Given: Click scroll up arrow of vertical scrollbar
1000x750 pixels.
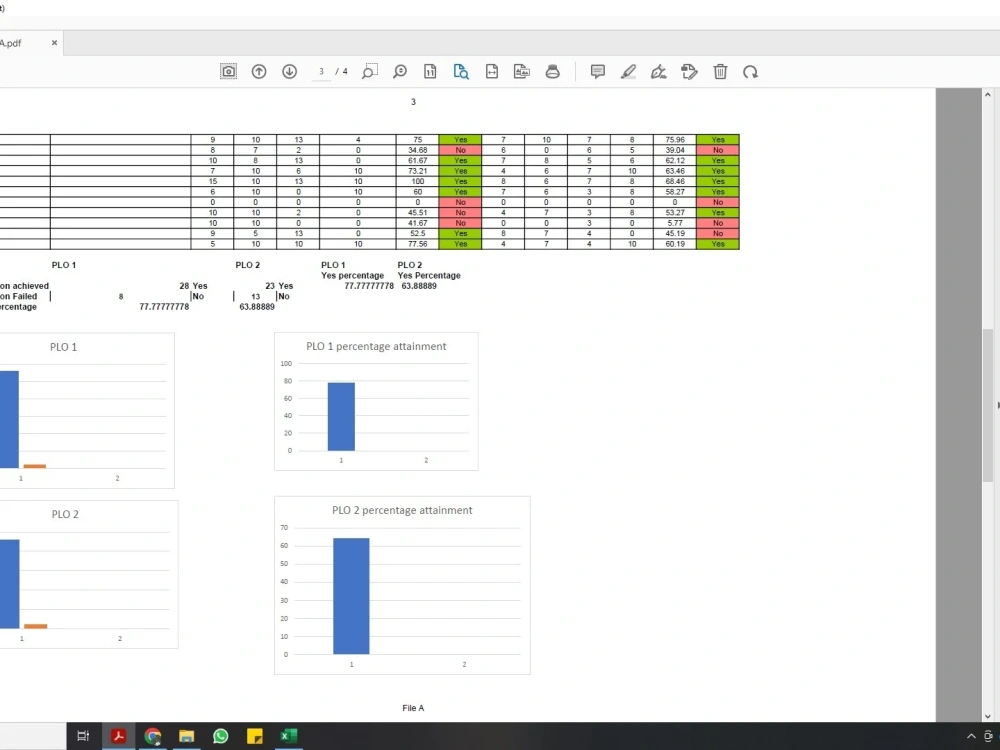Looking at the screenshot, I should click(988, 94).
